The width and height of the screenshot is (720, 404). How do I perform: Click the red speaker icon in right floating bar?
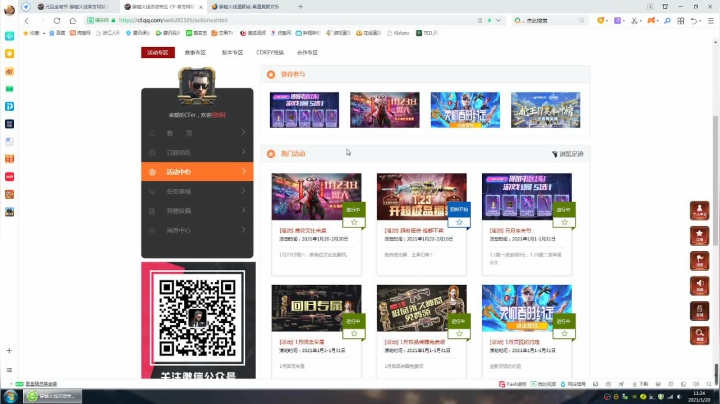[699, 286]
